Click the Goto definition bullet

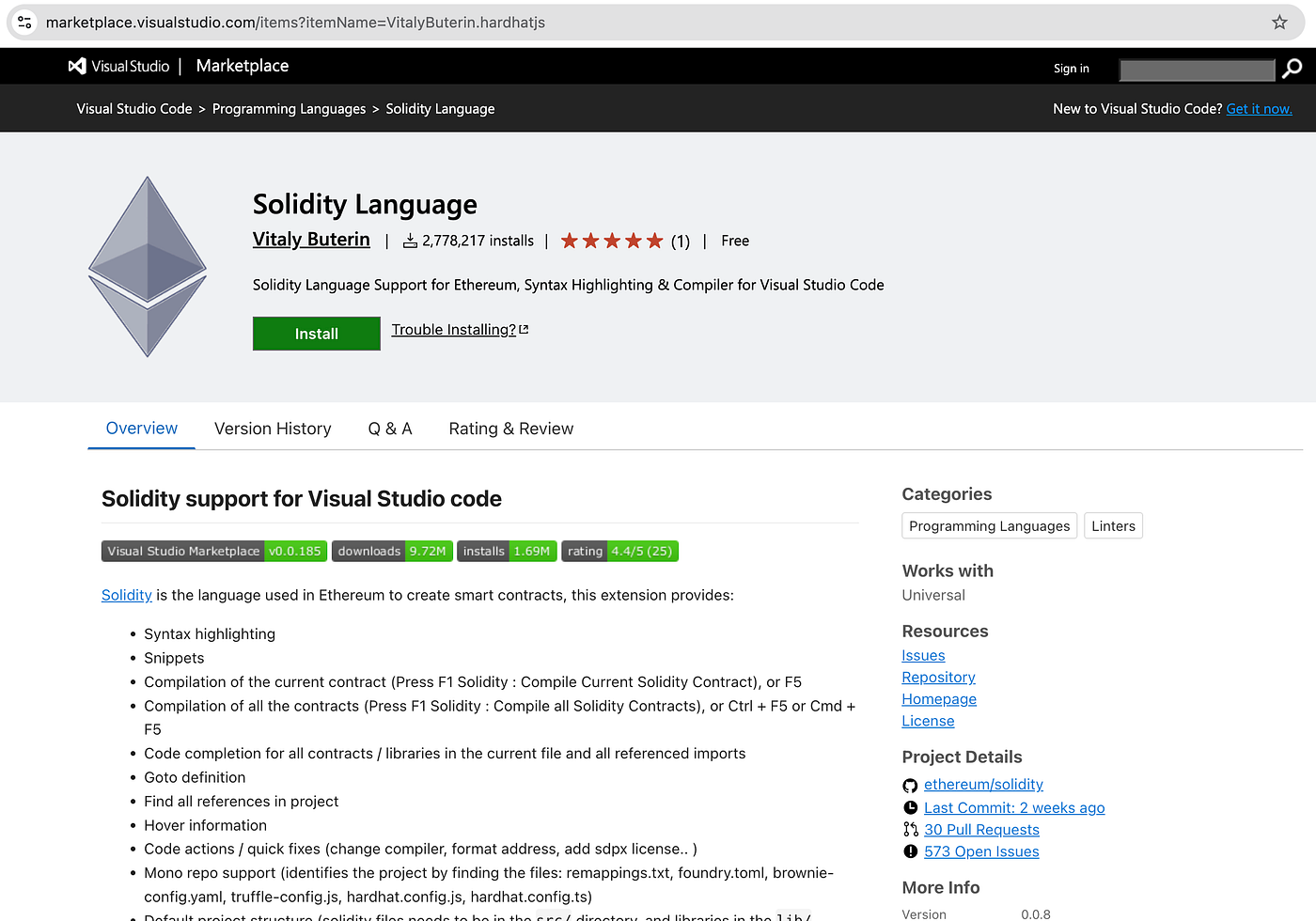[x=195, y=778]
